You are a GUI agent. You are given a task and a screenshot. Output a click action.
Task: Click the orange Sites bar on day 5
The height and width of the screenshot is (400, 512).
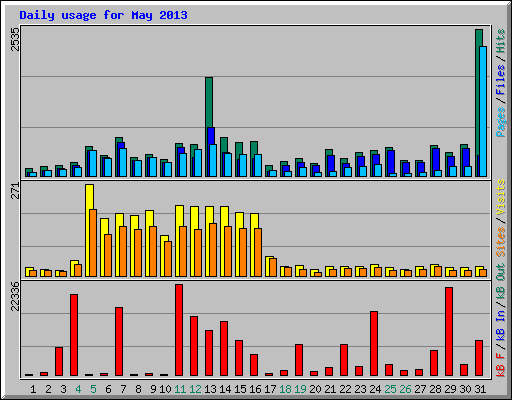(x=93, y=243)
